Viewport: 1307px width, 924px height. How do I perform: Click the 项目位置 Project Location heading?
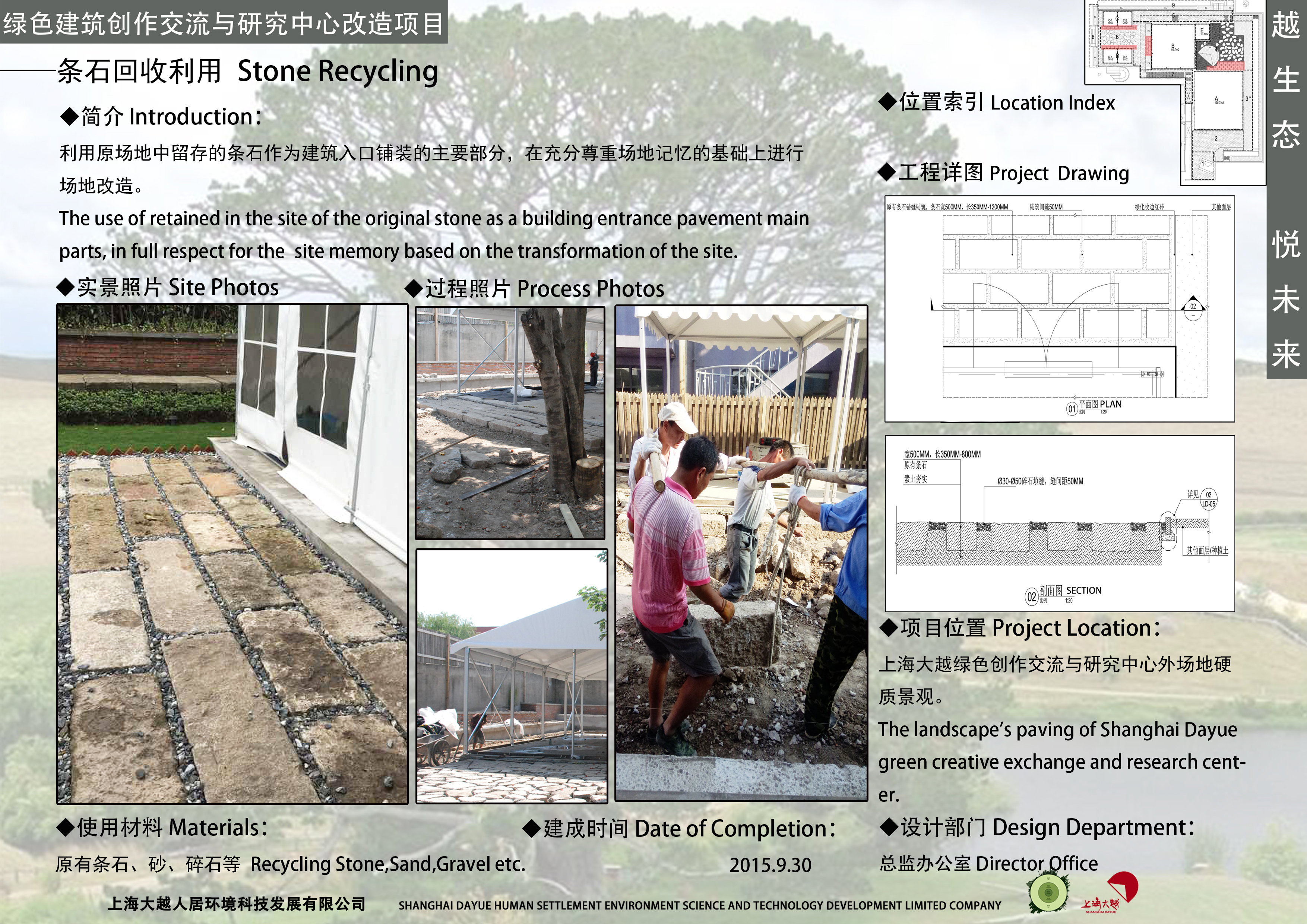[1020, 628]
